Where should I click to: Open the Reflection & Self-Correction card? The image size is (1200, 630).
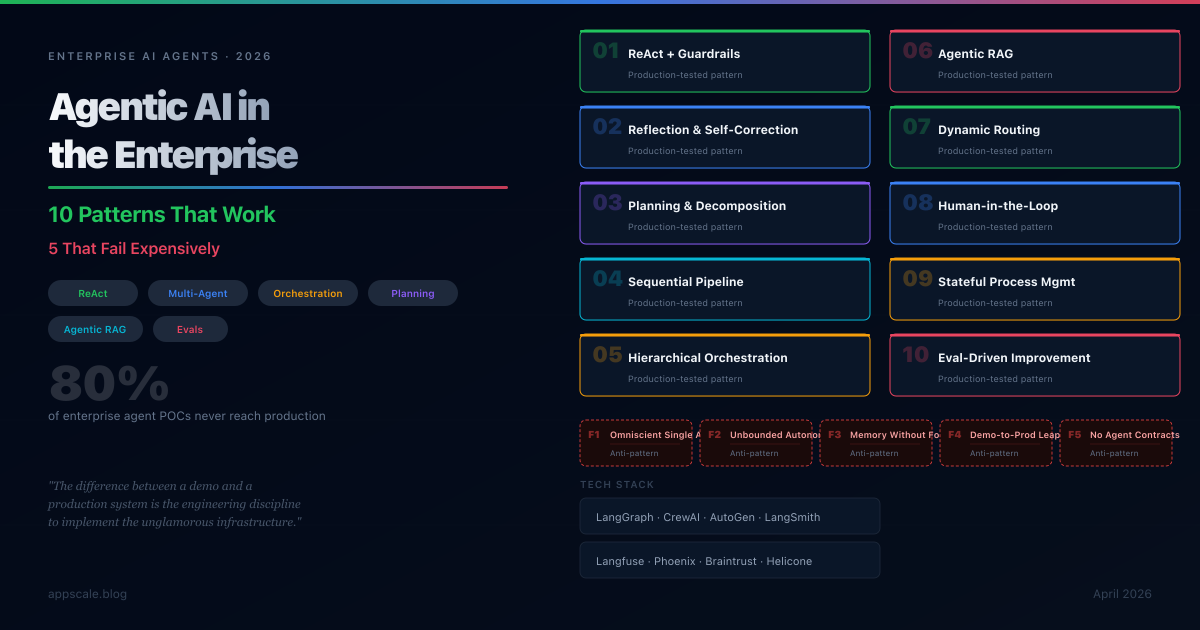coord(724,138)
